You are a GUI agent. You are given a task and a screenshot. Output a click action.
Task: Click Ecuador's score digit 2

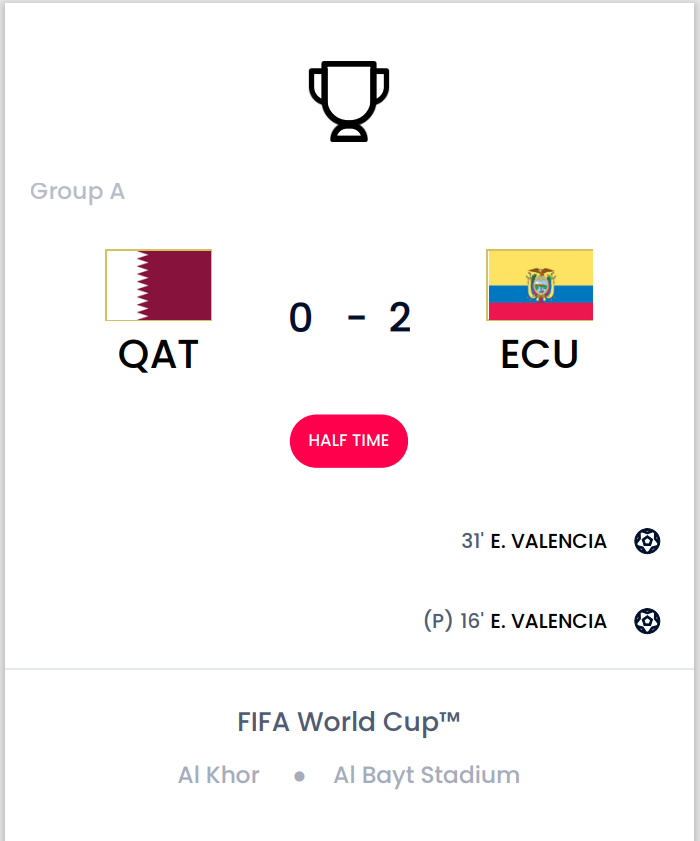point(400,318)
